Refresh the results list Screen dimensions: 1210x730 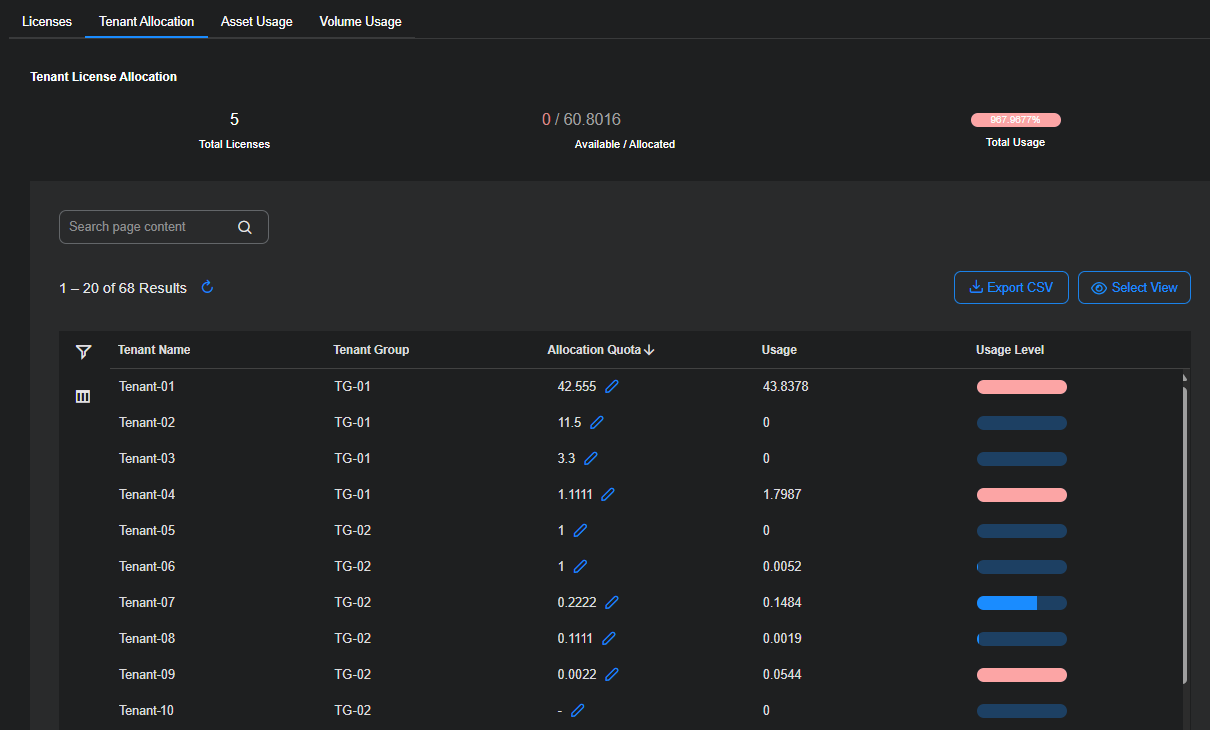click(x=207, y=287)
